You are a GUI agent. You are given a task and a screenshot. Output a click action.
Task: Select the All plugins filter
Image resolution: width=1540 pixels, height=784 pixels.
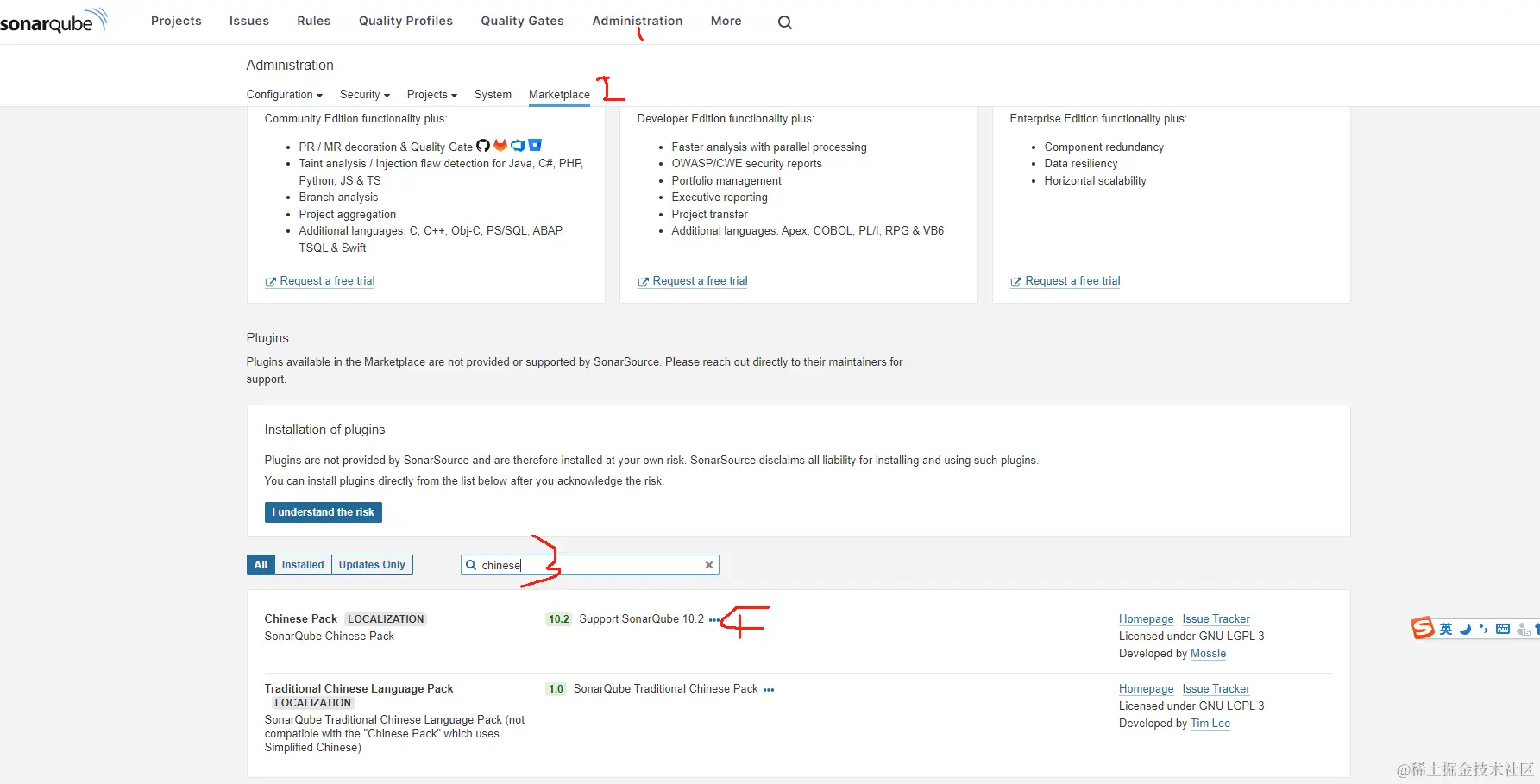[x=261, y=565]
